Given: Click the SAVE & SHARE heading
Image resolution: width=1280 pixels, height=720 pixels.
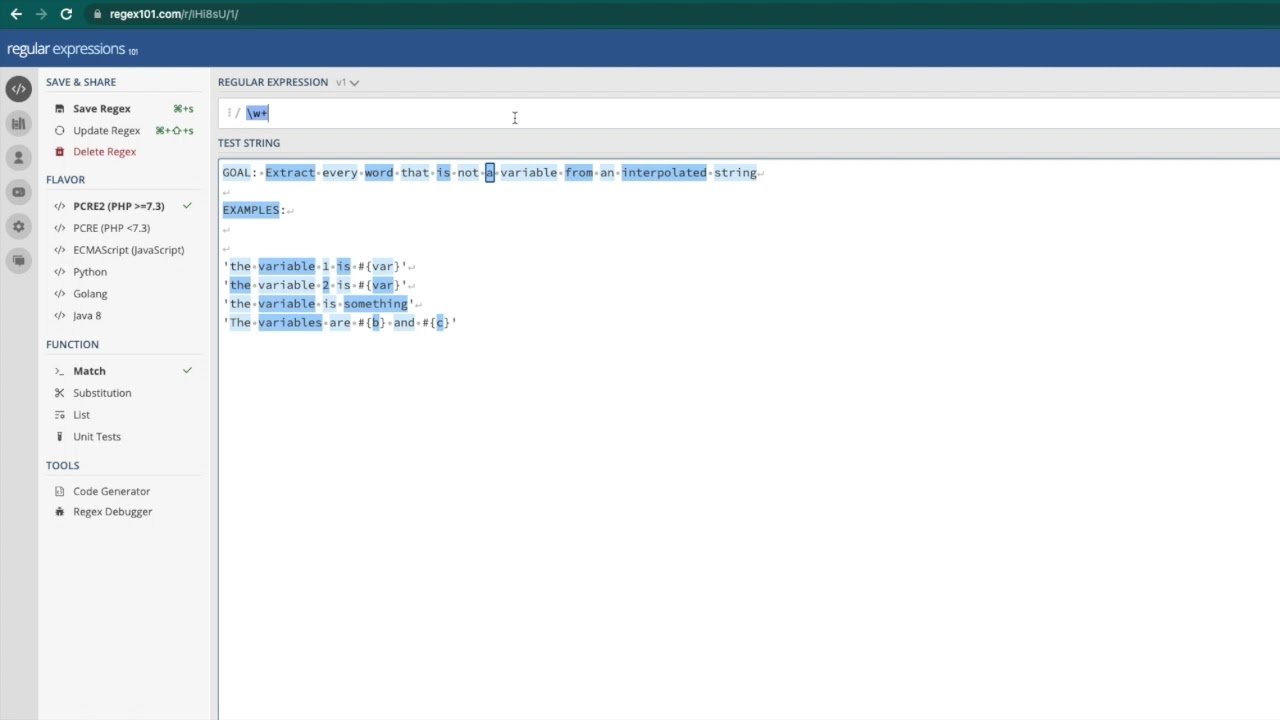Looking at the screenshot, I should 81,82.
